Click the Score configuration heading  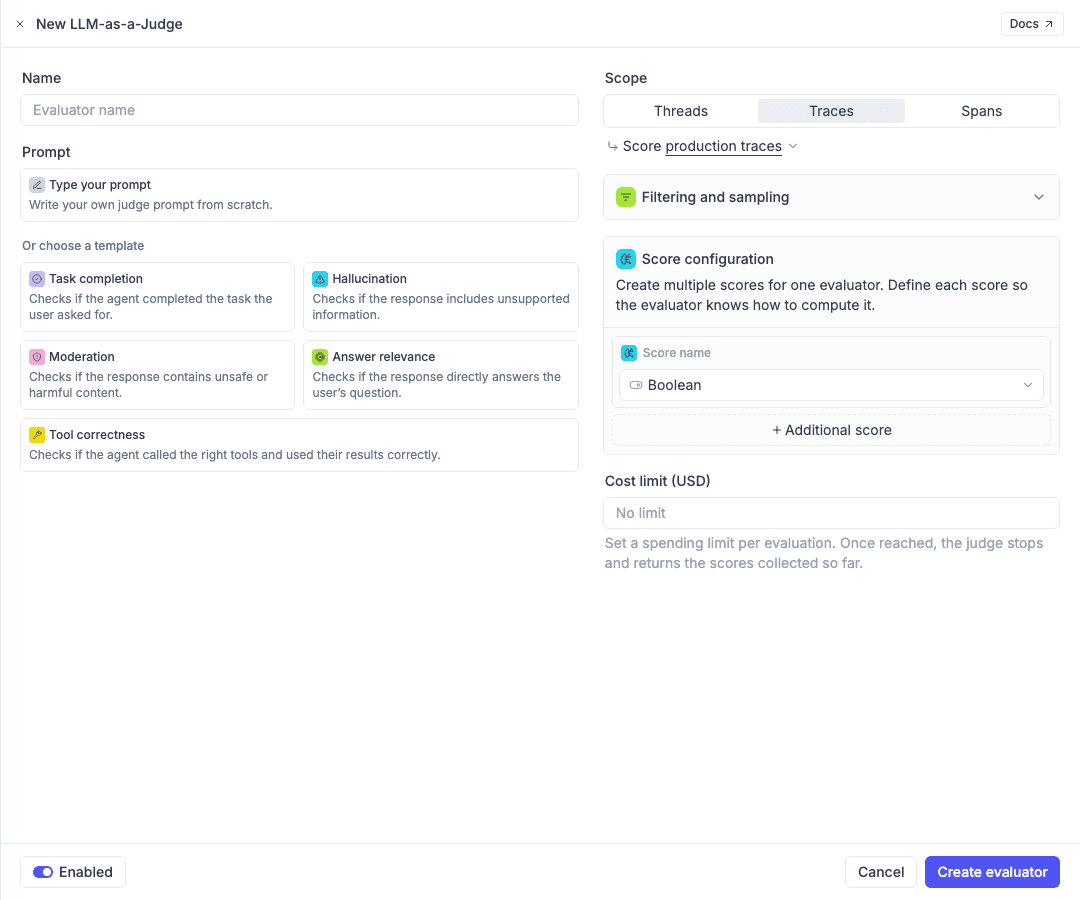(x=707, y=259)
